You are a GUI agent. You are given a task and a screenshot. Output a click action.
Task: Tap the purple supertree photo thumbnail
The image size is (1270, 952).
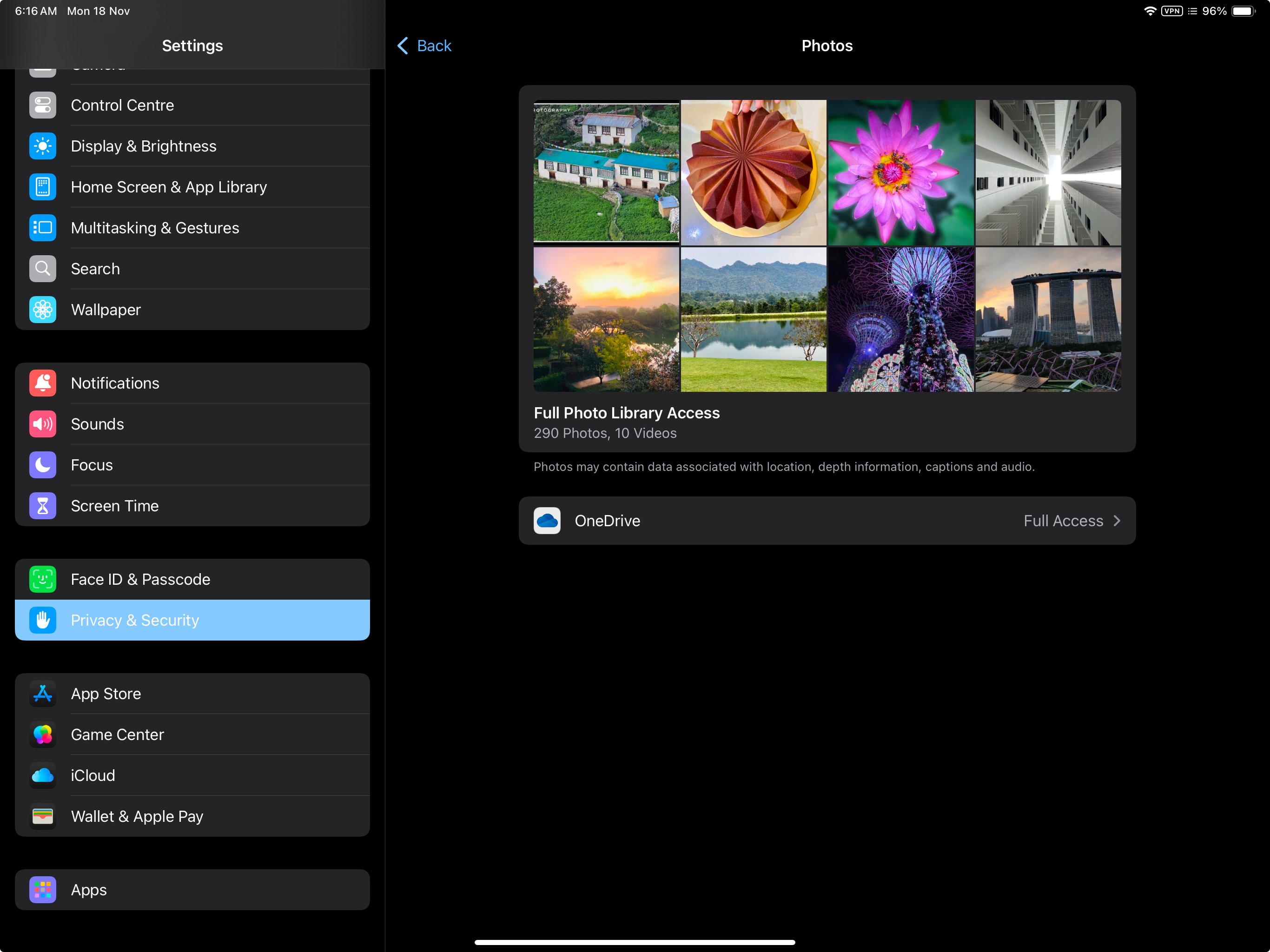(x=901, y=319)
